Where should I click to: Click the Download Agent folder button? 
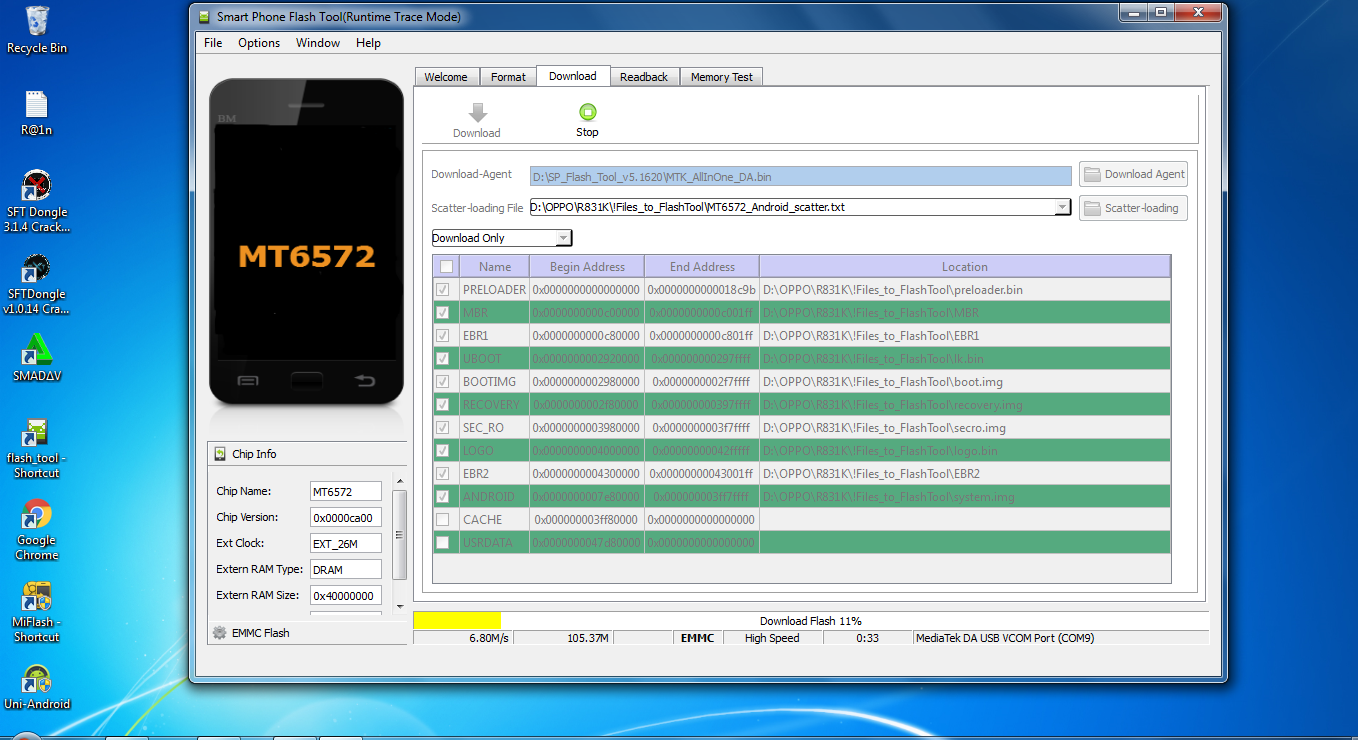pyautogui.click(x=1133, y=174)
